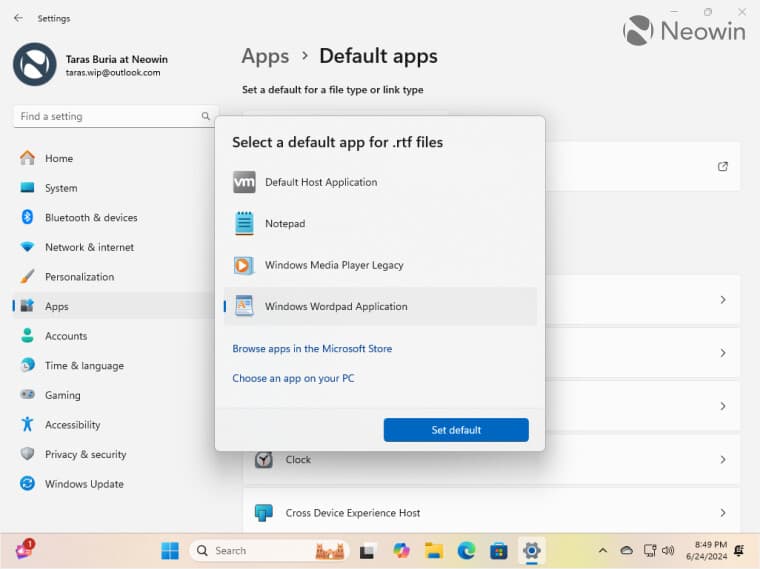
Task: Click the back arrow in Settings header
Action: (18, 18)
